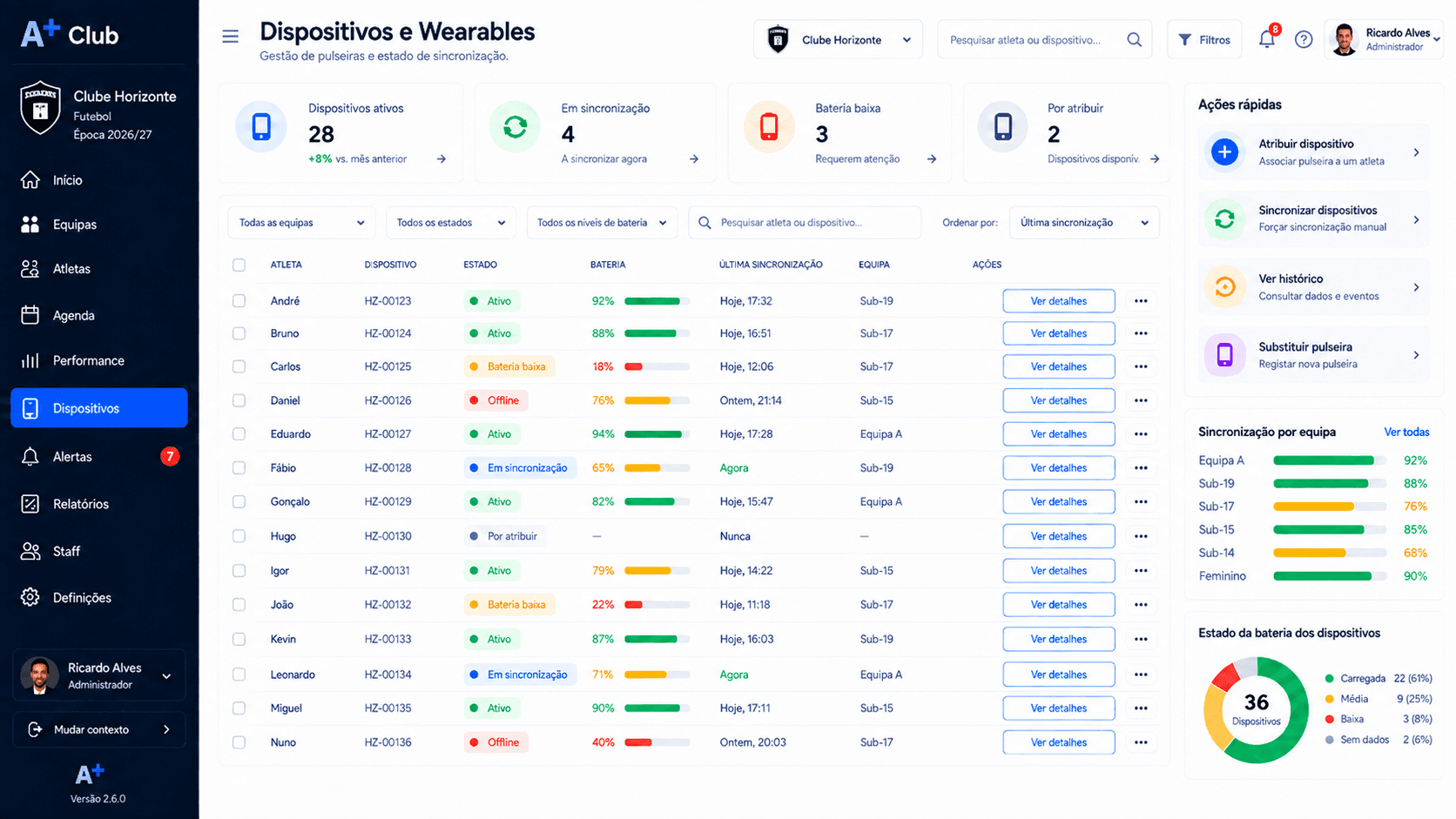Viewport: 1456px width, 819px height.
Task: Click the magnifier icon in top search bar
Action: click(x=1134, y=39)
